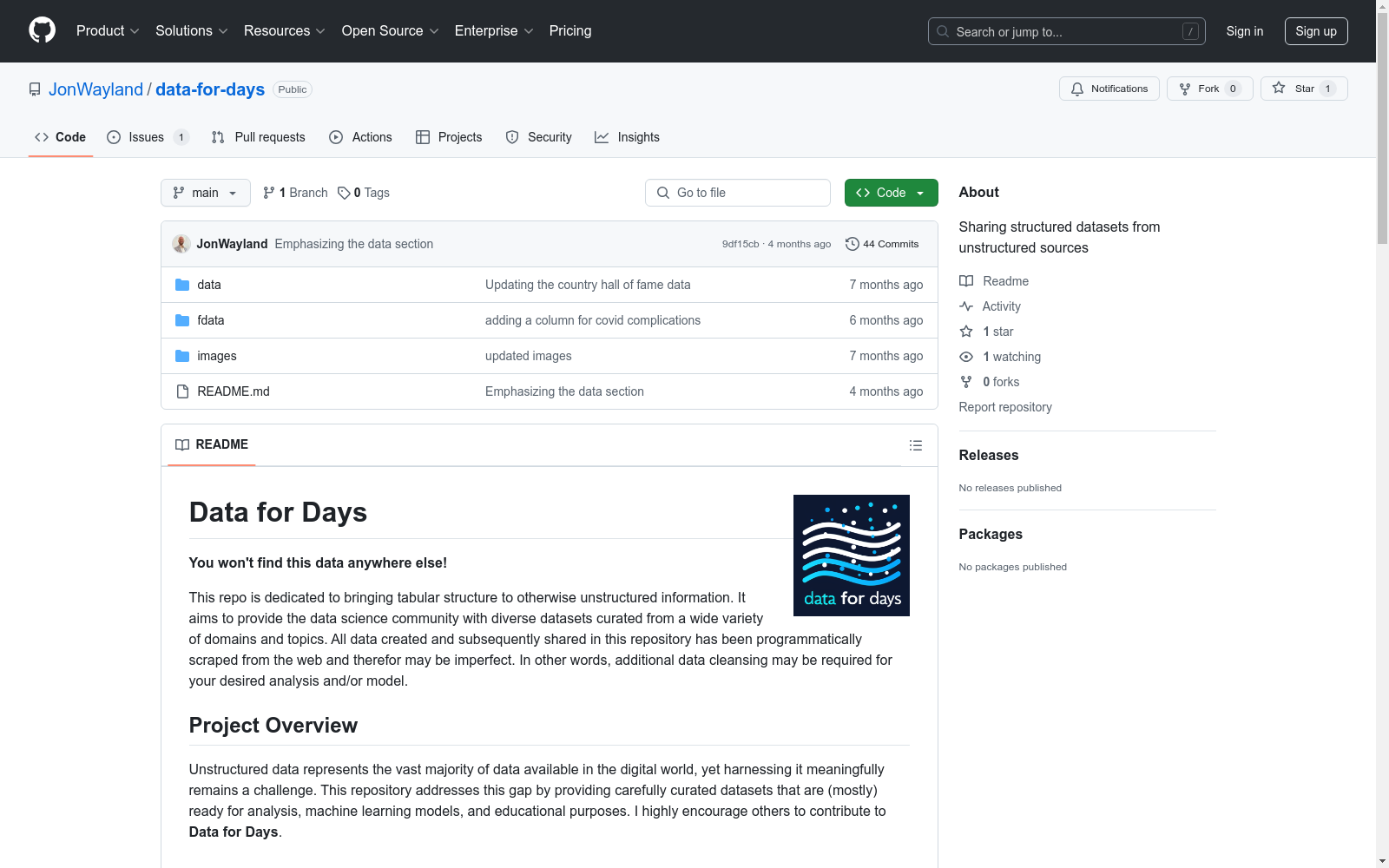1389x868 pixels.
Task: Click the commit history clock icon
Action: [x=852, y=244]
